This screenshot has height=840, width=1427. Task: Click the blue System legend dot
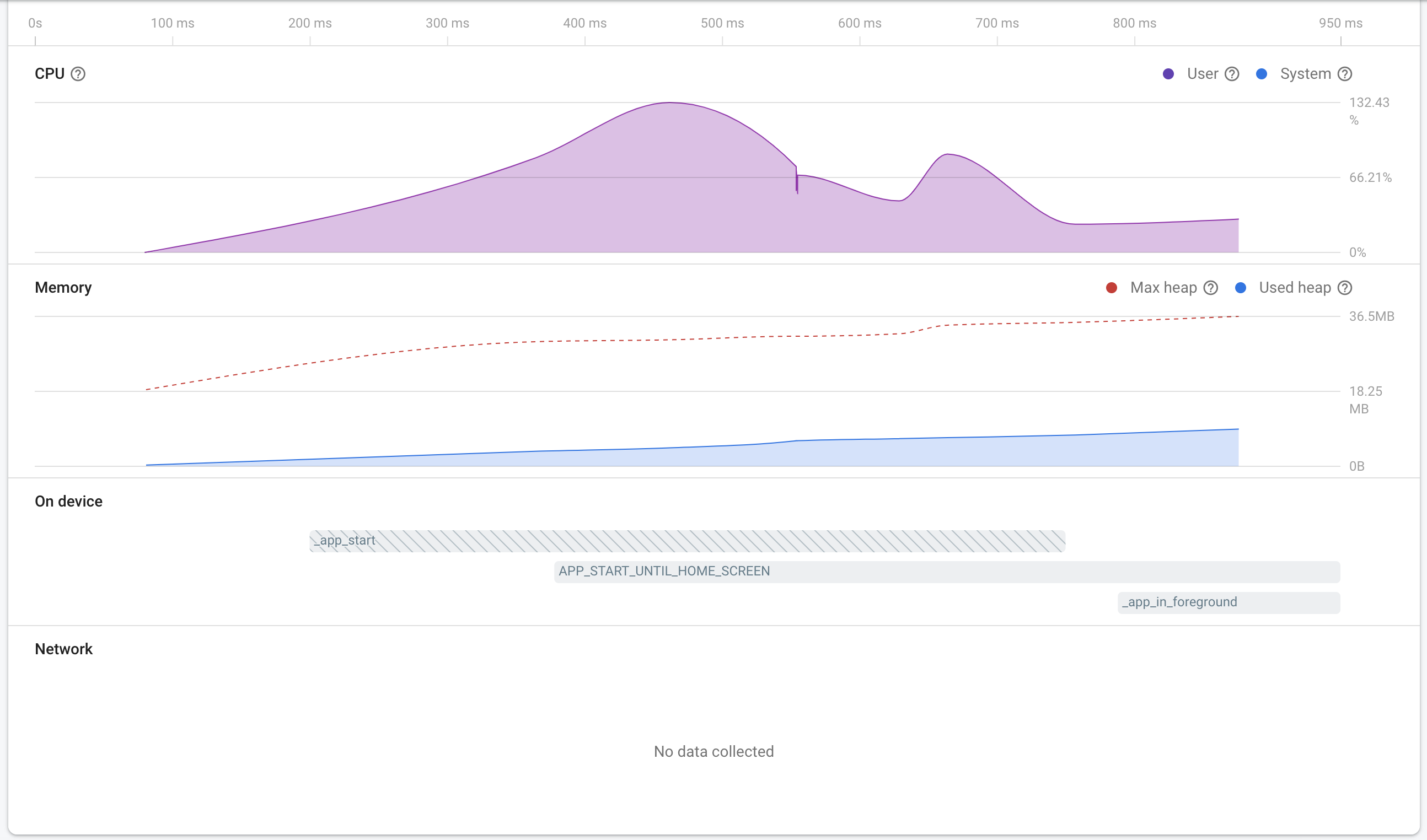(x=1262, y=74)
